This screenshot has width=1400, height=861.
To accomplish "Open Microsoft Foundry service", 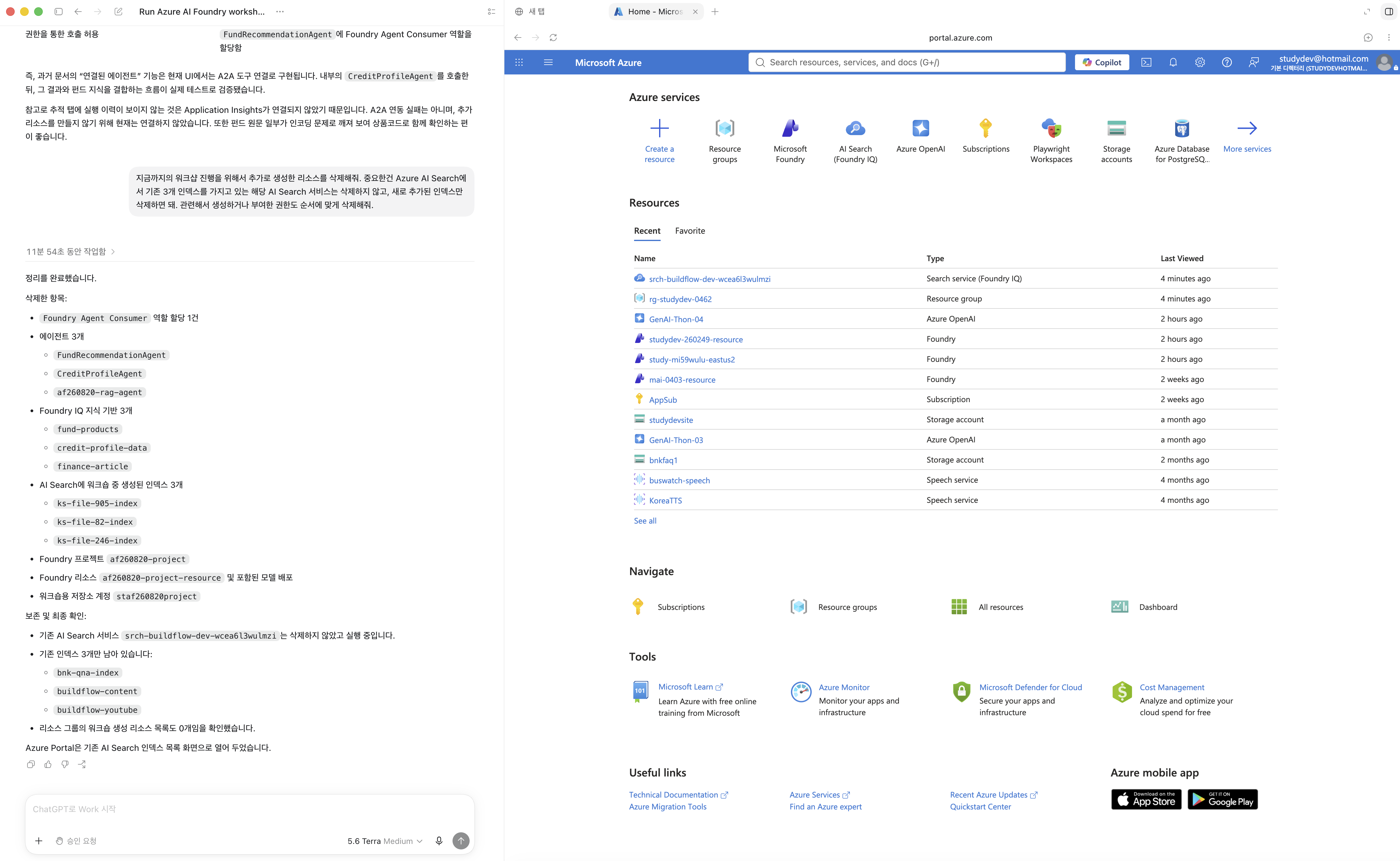I will pyautogui.click(x=790, y=128).
